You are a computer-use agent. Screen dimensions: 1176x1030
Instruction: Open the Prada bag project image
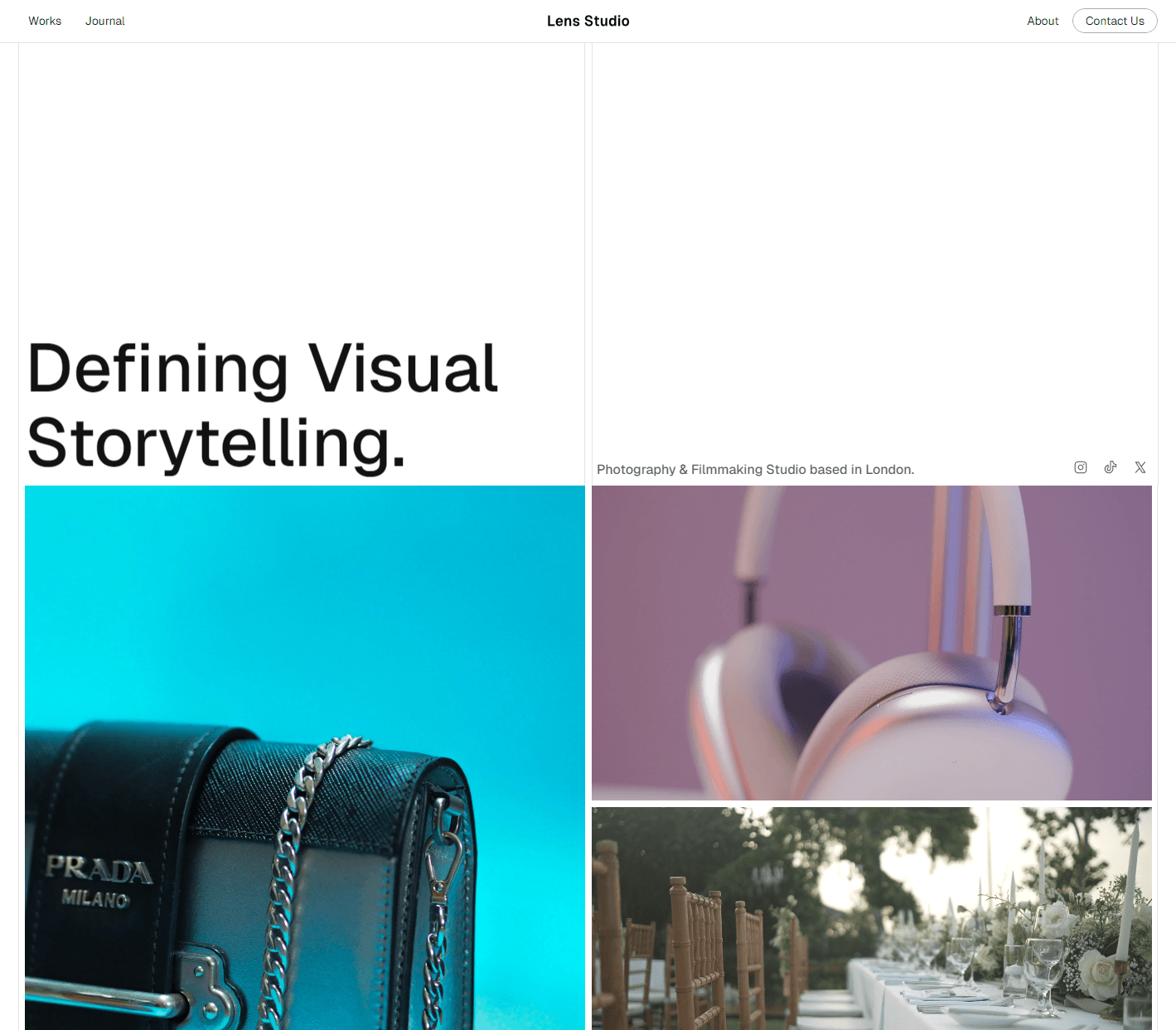coord(305,757)
